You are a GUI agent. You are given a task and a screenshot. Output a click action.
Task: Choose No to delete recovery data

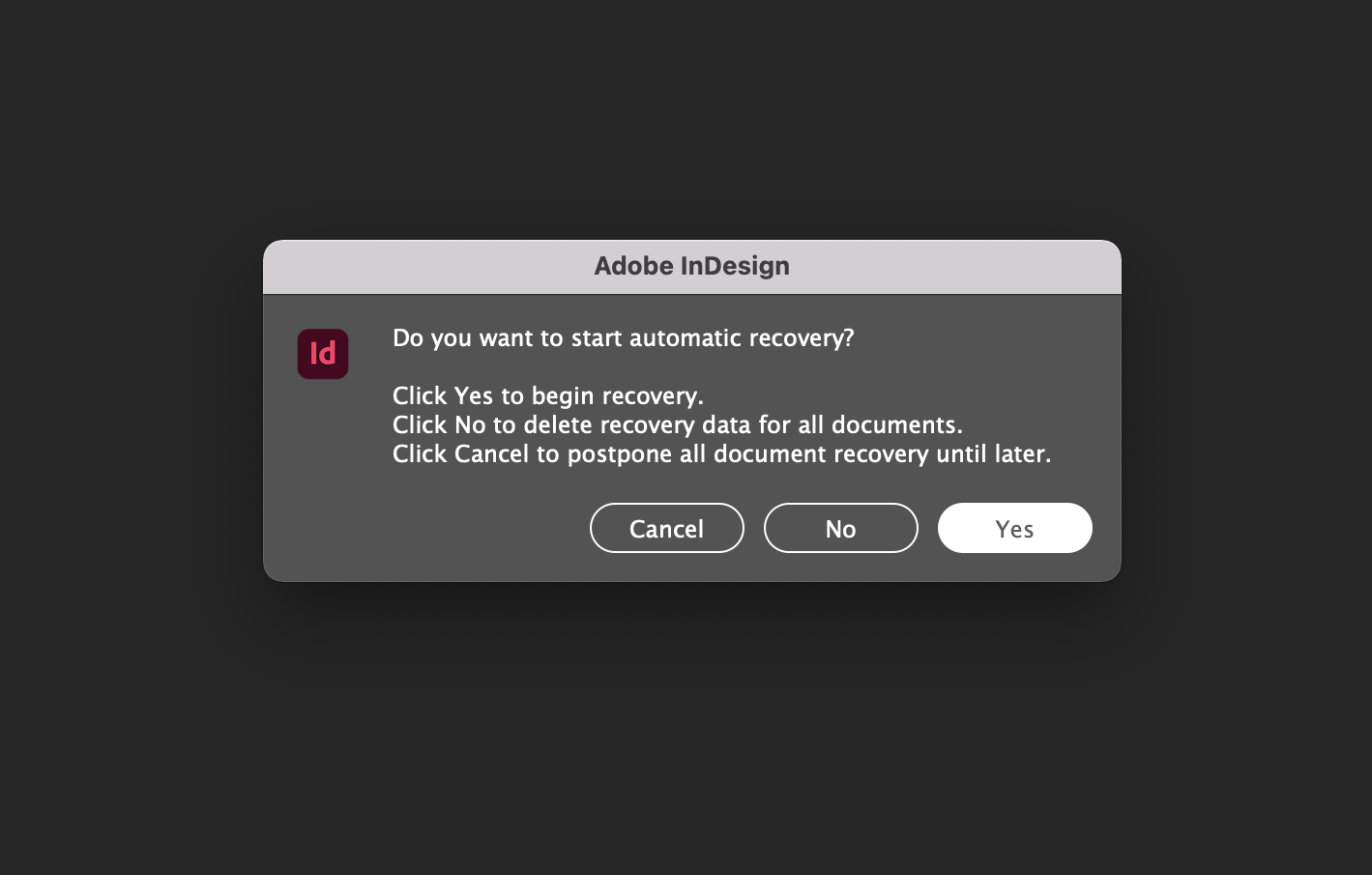840,528
